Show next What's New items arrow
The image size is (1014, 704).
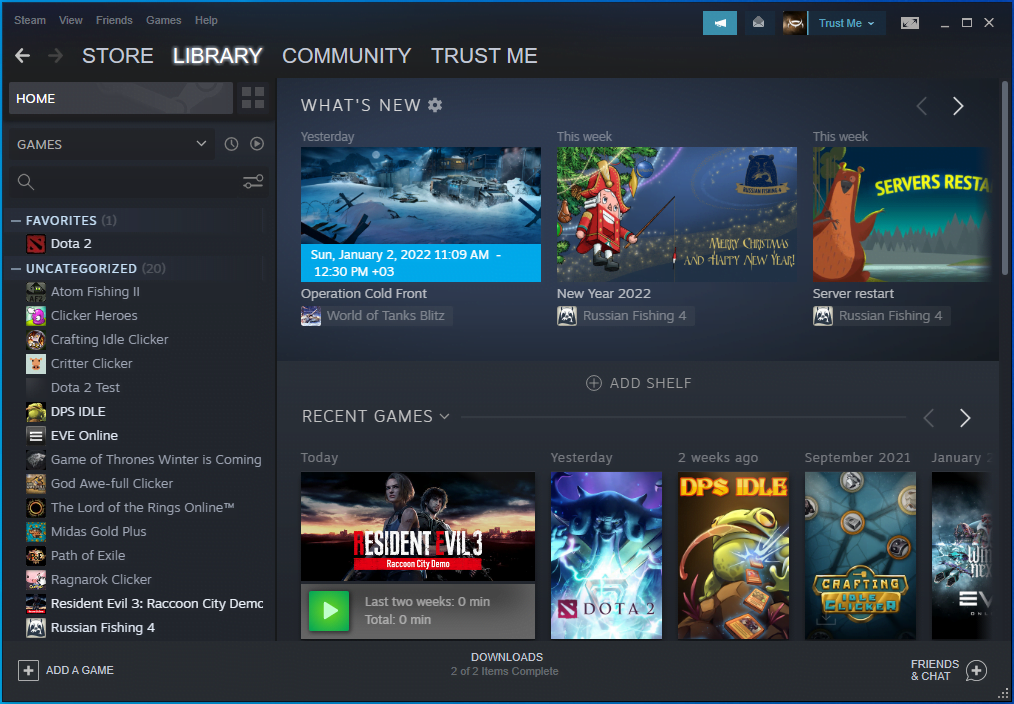tap(958, 106)
